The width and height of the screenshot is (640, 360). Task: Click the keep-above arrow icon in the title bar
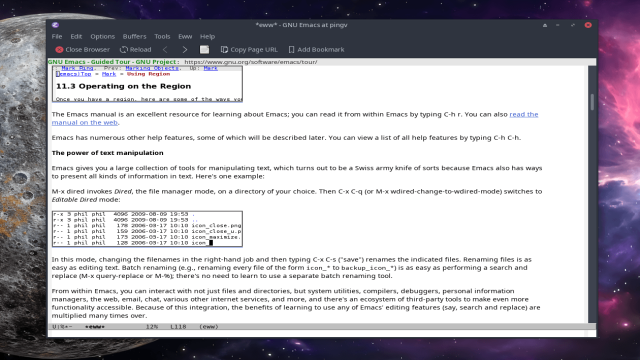[545, 25]
